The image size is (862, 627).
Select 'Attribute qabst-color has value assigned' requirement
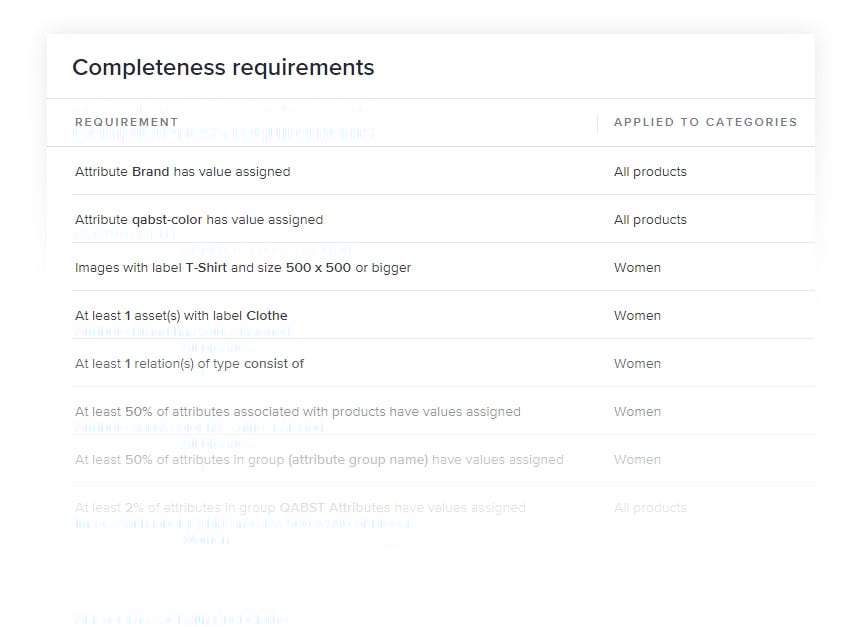coord(199,220)
